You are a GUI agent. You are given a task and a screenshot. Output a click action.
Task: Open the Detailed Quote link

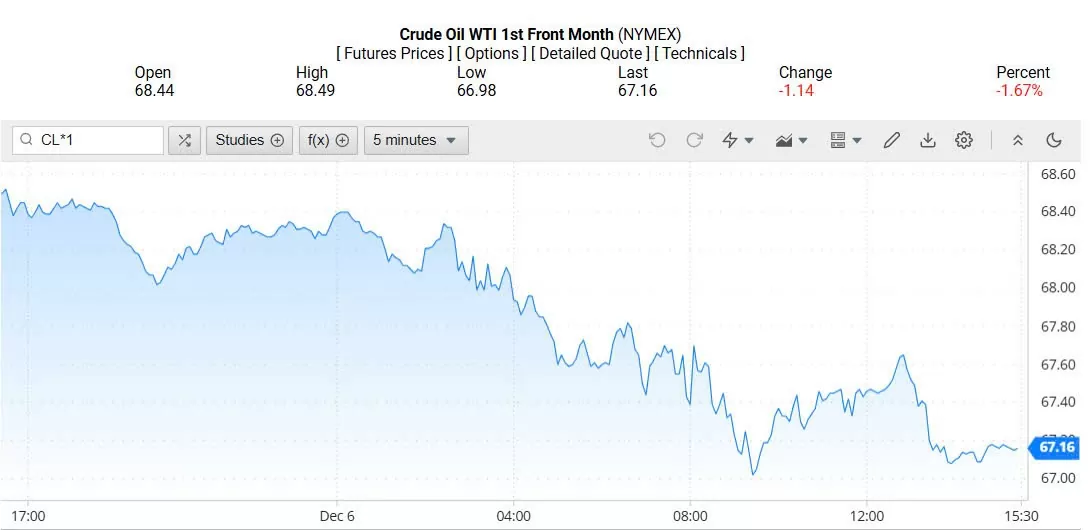coord(590,53)
